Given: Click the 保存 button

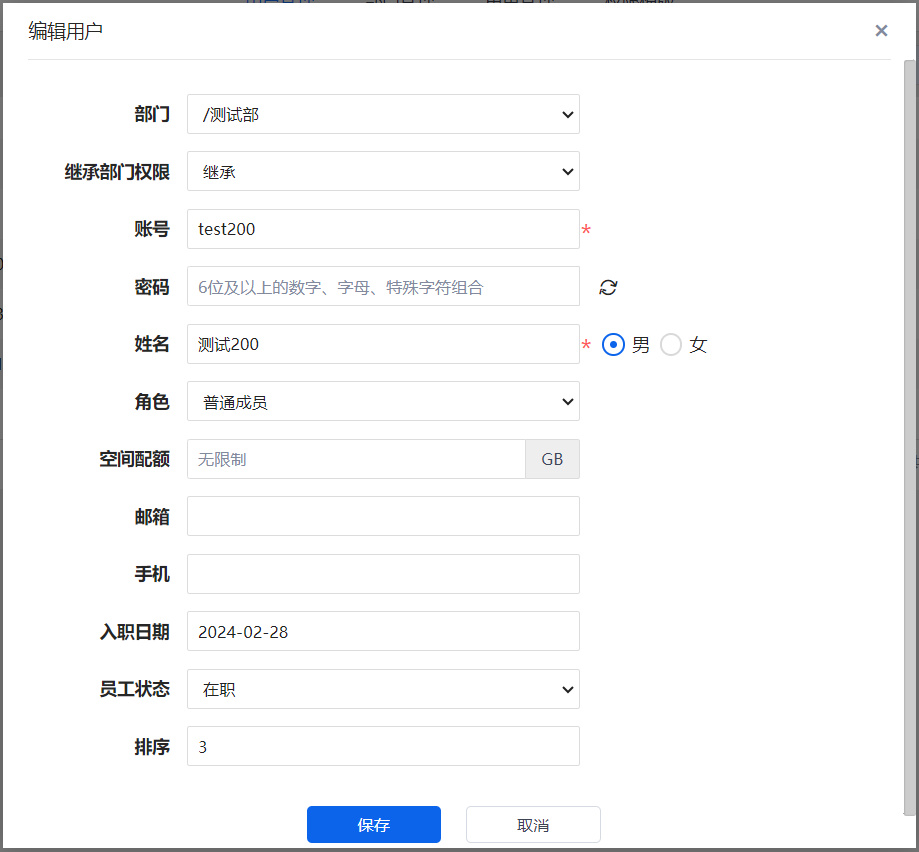Looking at the screenshot, I should tap(374, 824).
